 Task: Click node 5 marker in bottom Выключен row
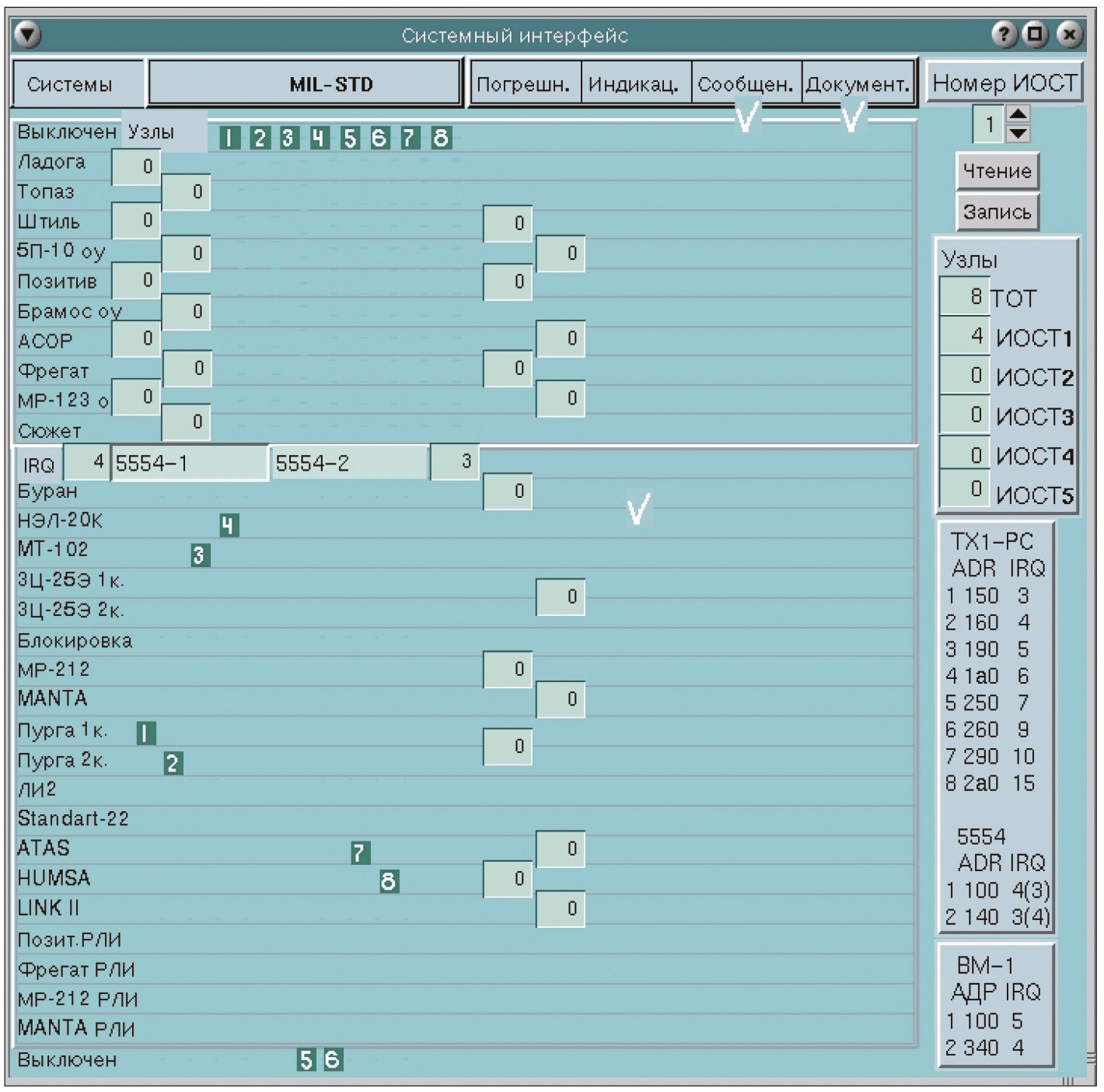306,1059
